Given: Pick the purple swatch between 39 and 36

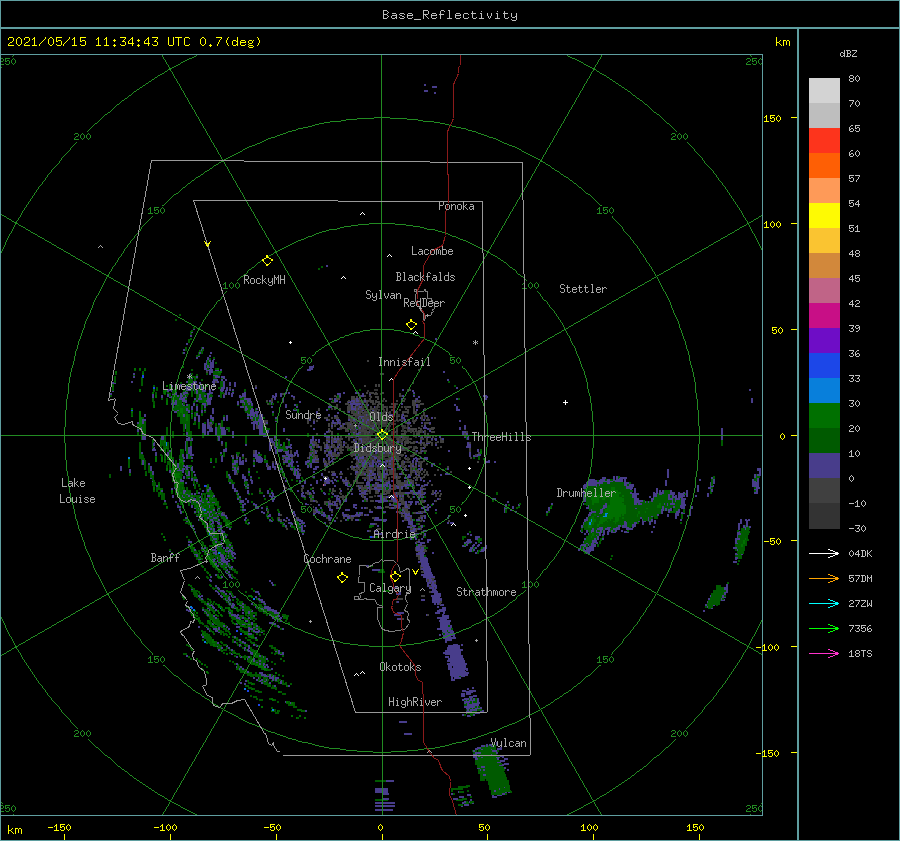Looking at the screenshot, I should click(824, 340).
